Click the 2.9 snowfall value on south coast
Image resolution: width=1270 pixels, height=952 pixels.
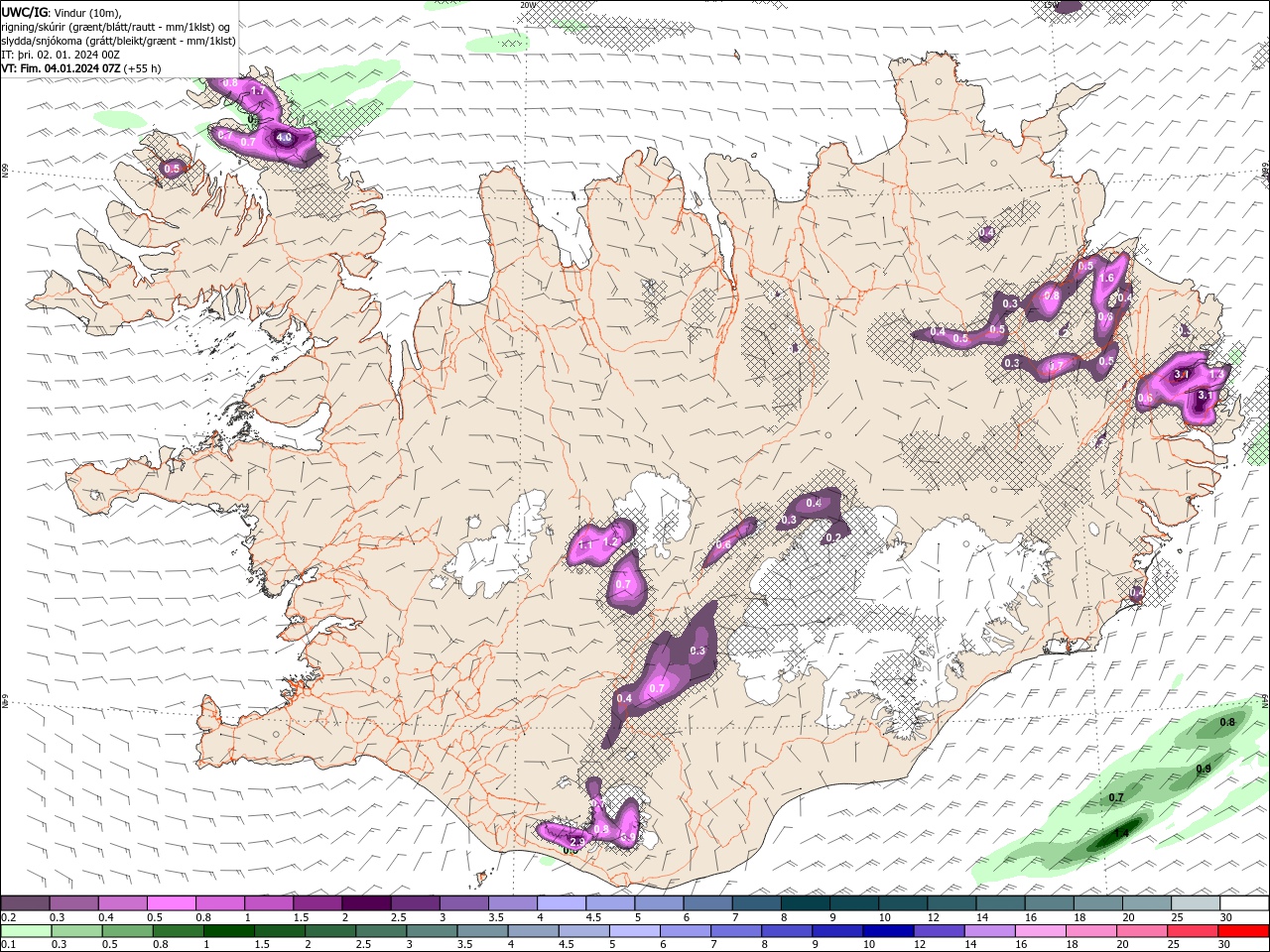pyautogui.click(x=577, y=840)
